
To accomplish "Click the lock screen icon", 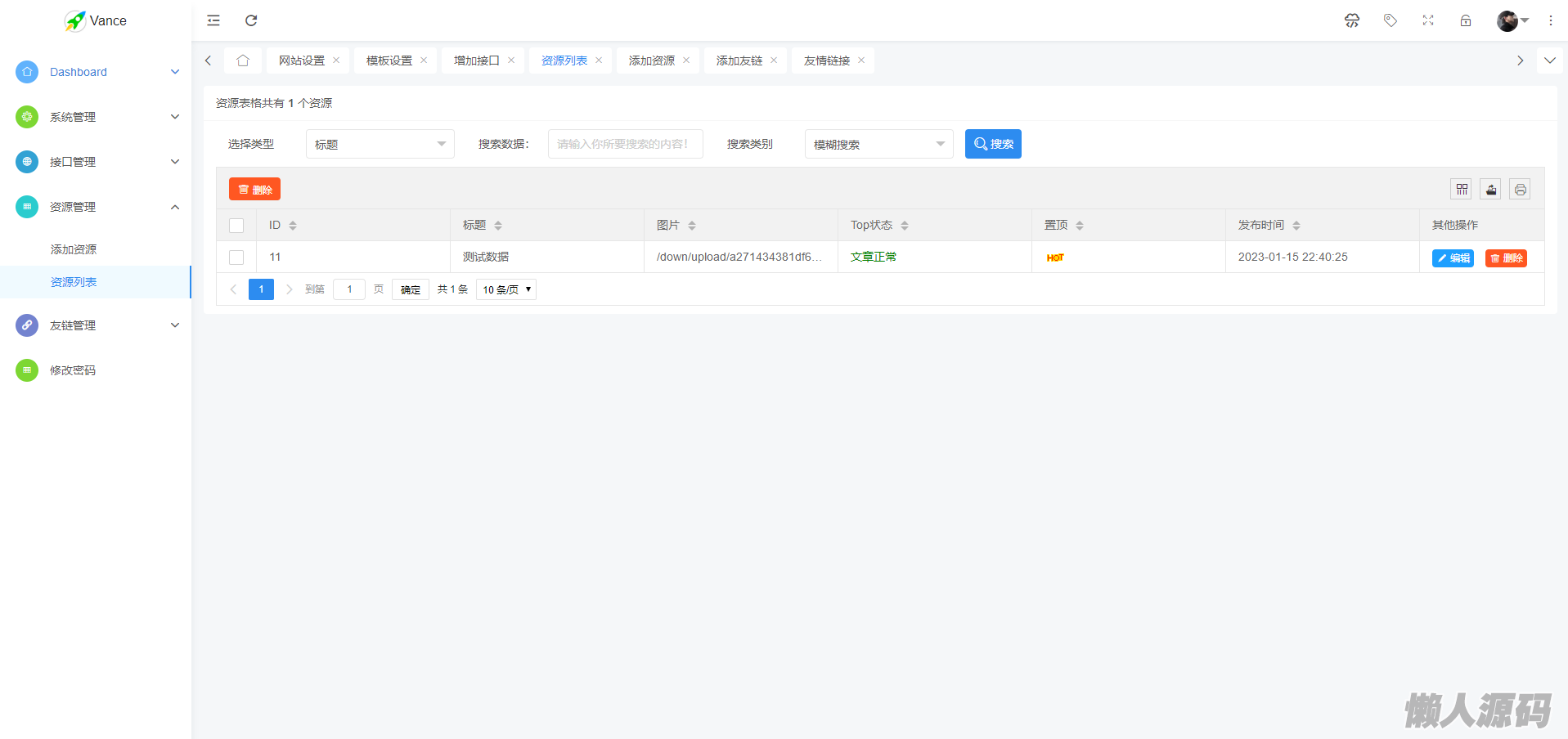I will (1466, 20).
